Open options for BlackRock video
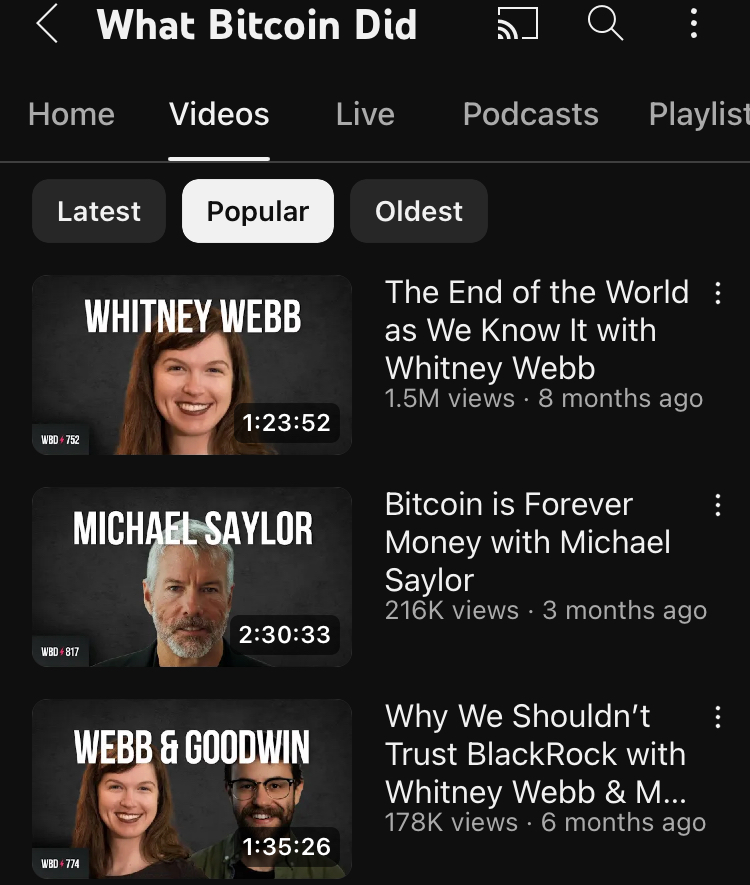The height and width of the screenshot is (885, 750). click(x=717, y=717)
